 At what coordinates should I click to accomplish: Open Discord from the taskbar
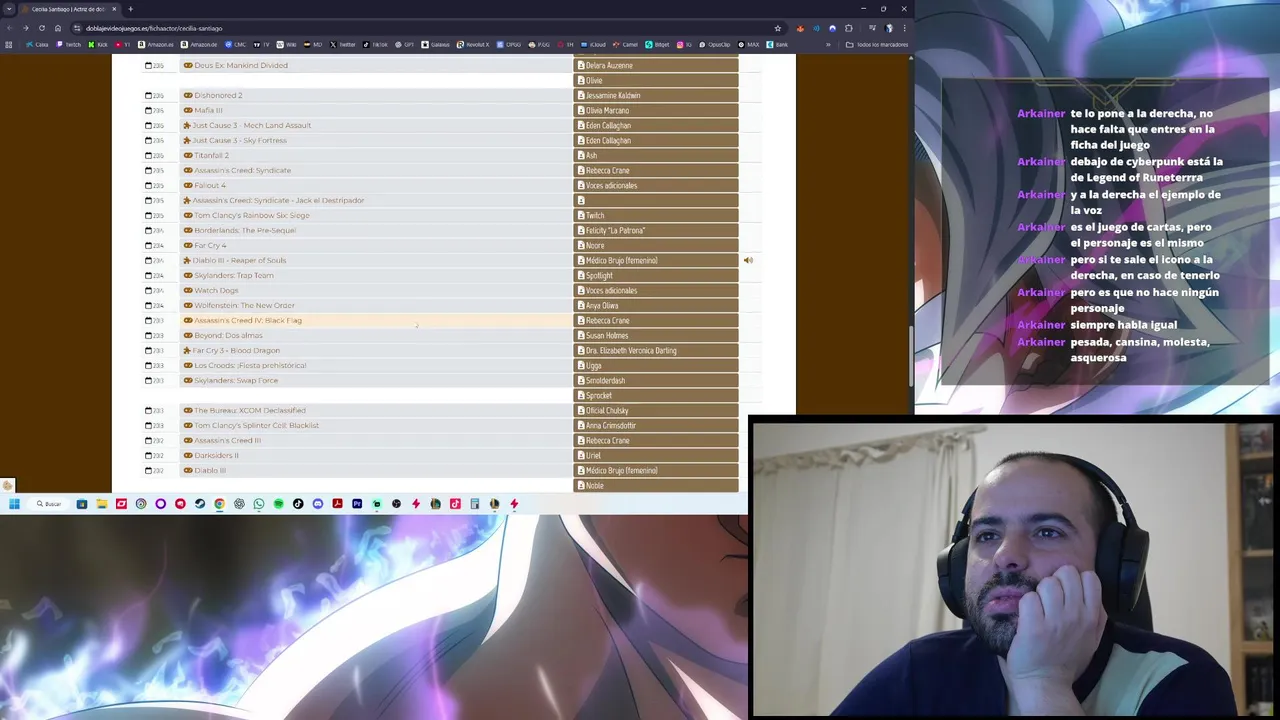coord(318,504)
